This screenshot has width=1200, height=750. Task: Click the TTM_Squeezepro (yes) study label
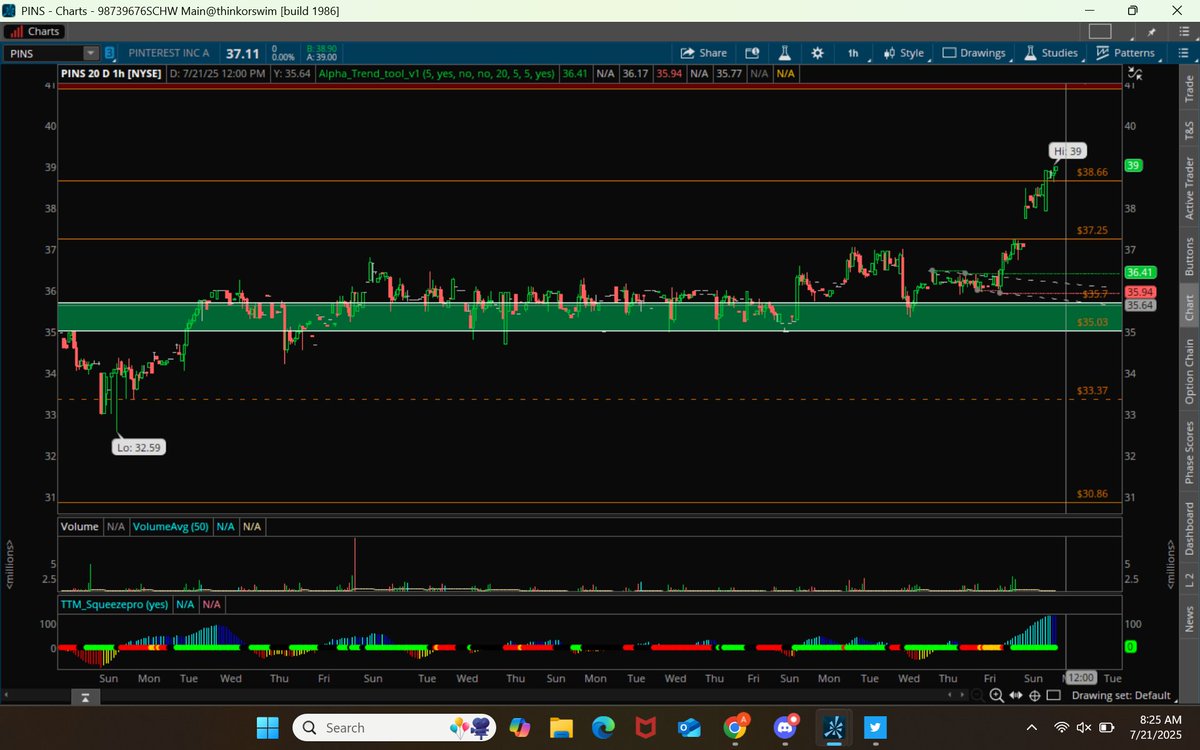click(114, 604)
